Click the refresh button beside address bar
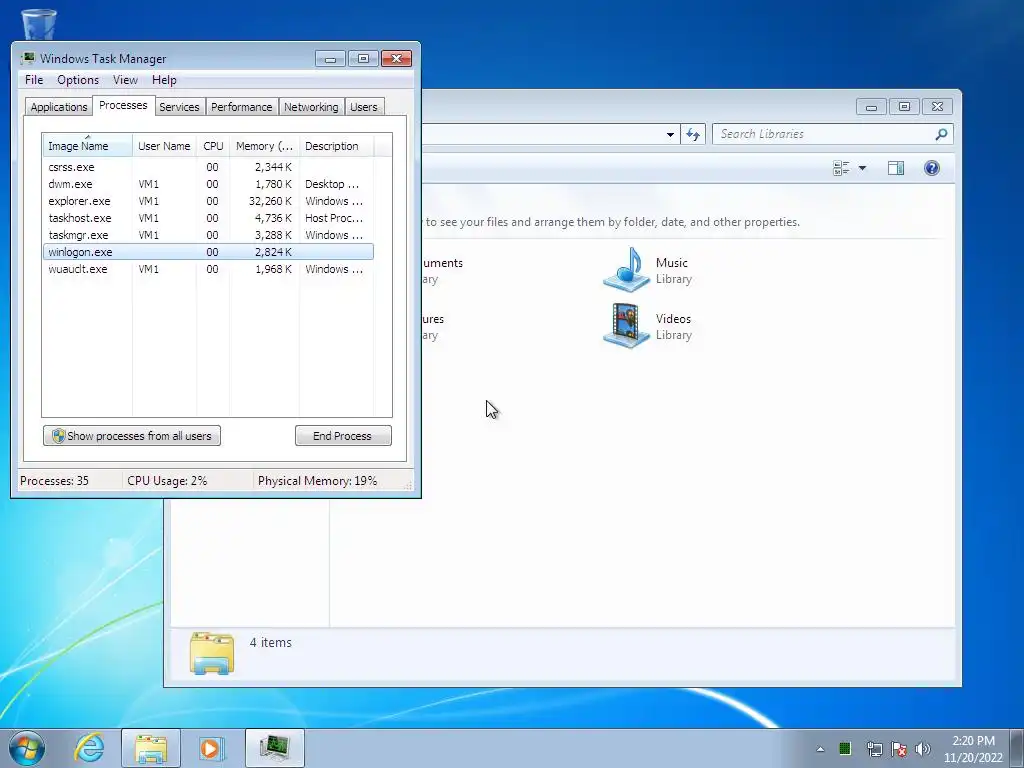The height and width of the screenshot is (768, 1024). [x=693, y=135]
